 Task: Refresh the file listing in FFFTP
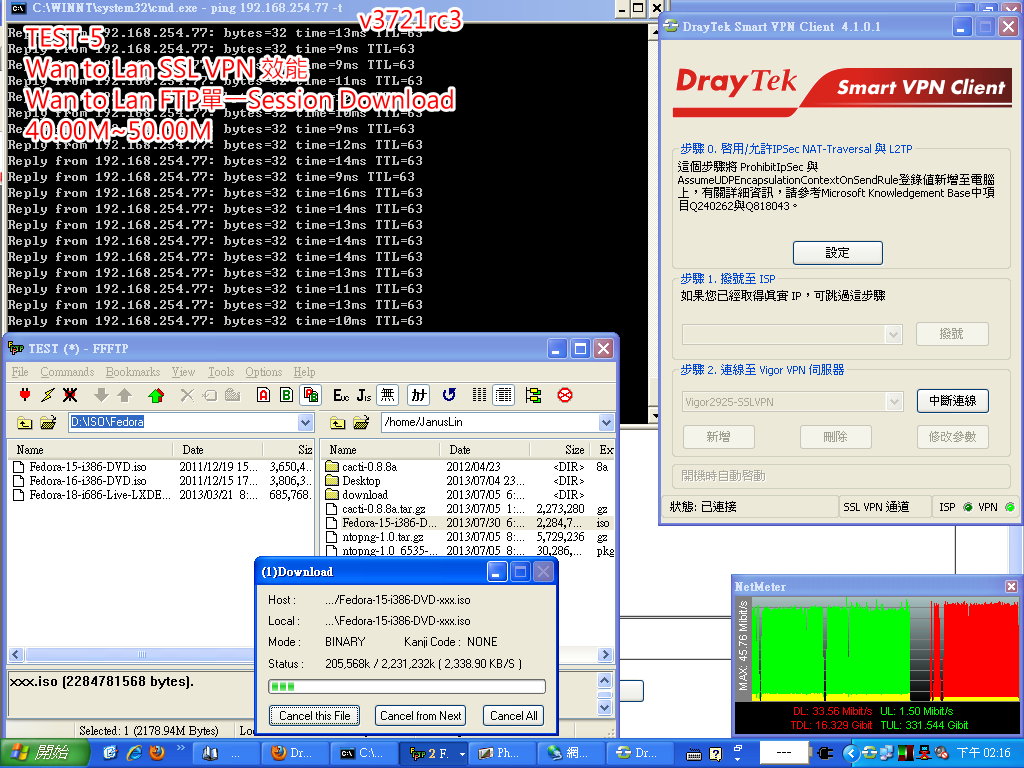click(449, 395)
